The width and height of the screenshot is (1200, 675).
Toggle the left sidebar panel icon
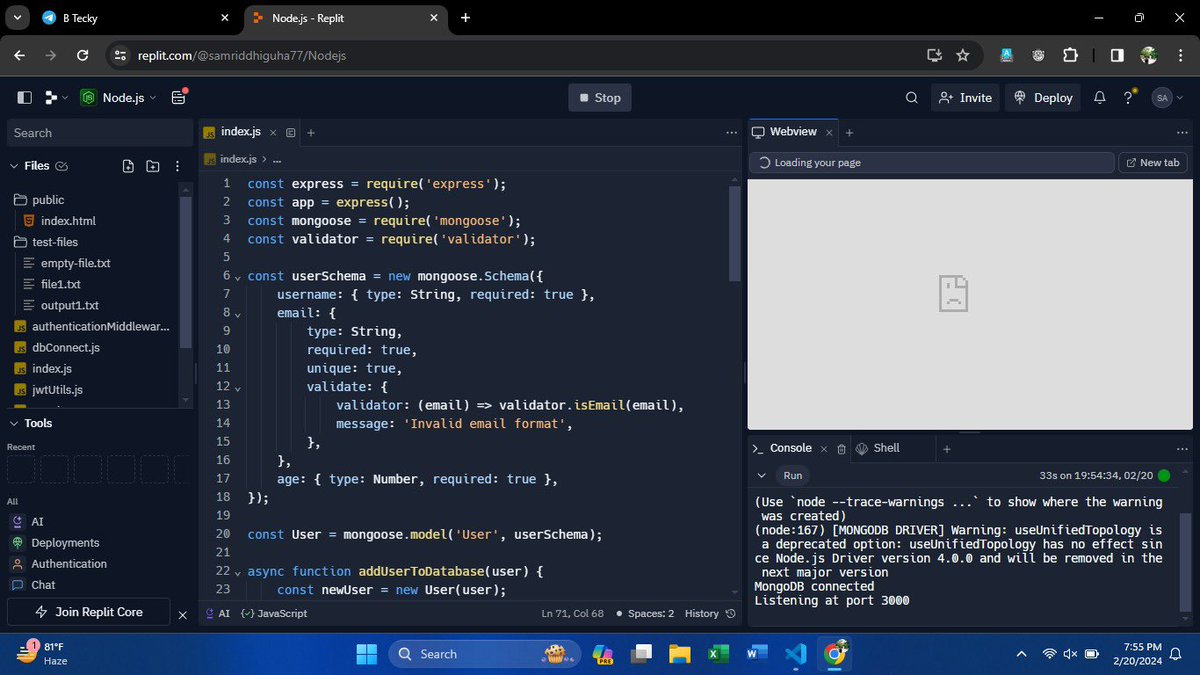coord(25,98)
